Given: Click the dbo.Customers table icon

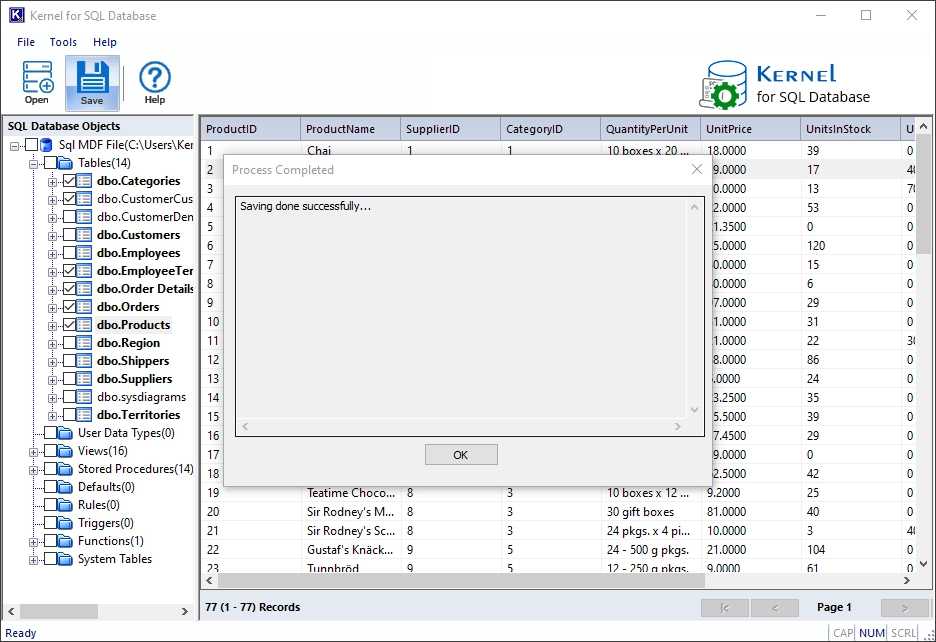Looking at the screenshot, I should (85, 235).
